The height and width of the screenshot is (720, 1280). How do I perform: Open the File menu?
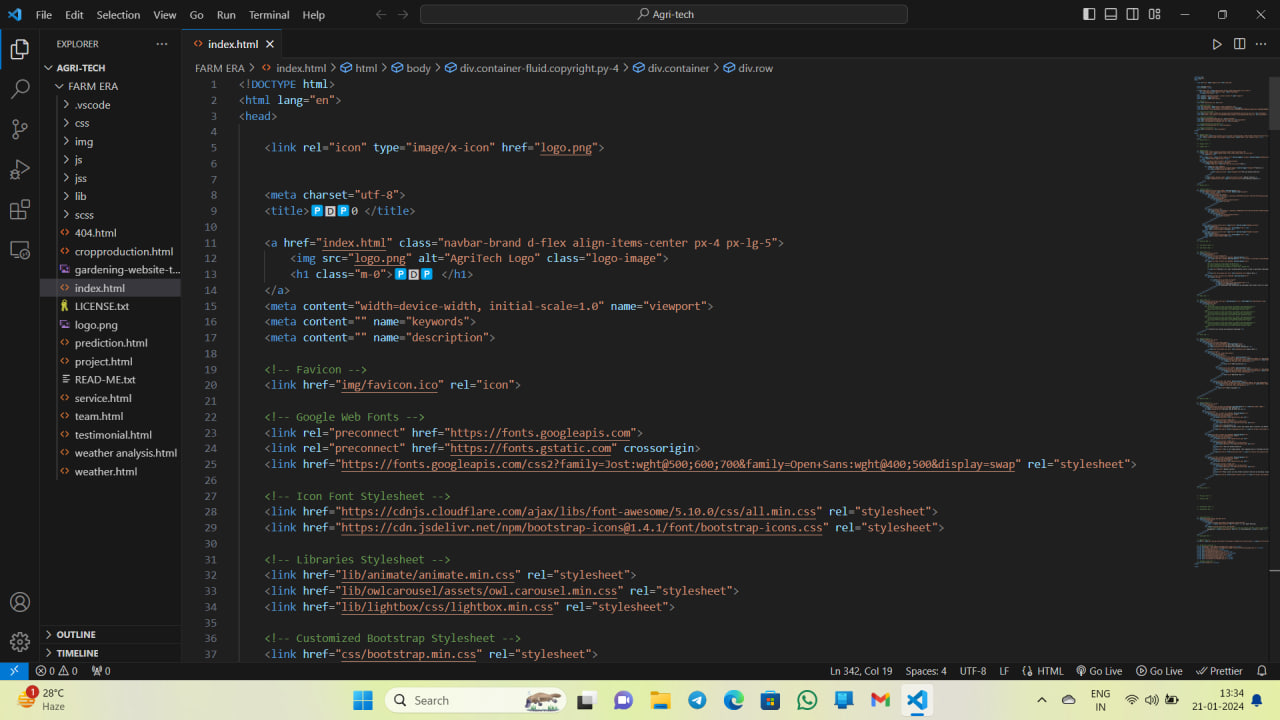[44, 15]
